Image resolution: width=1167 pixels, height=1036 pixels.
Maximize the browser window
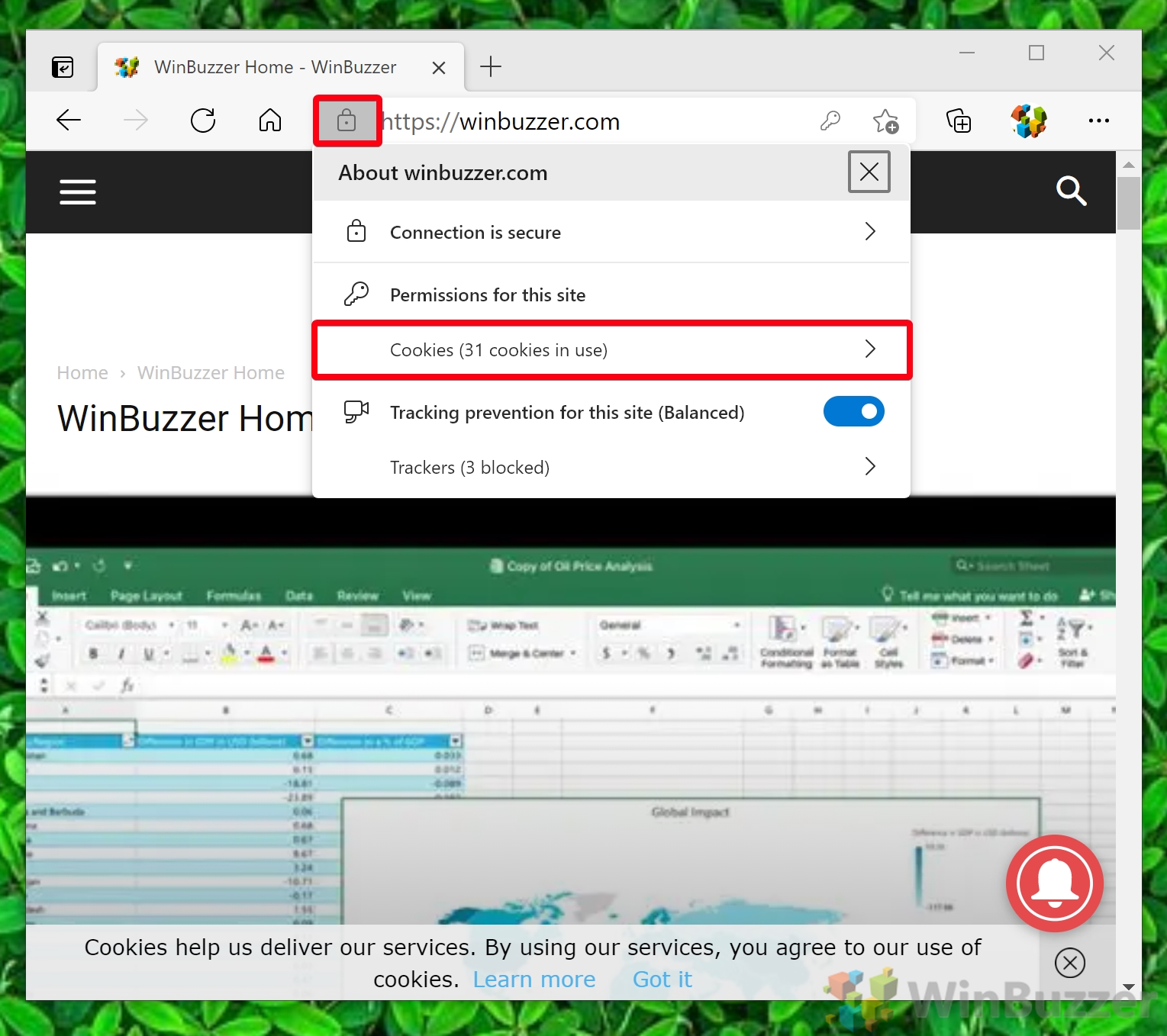tap(1036, 53)
